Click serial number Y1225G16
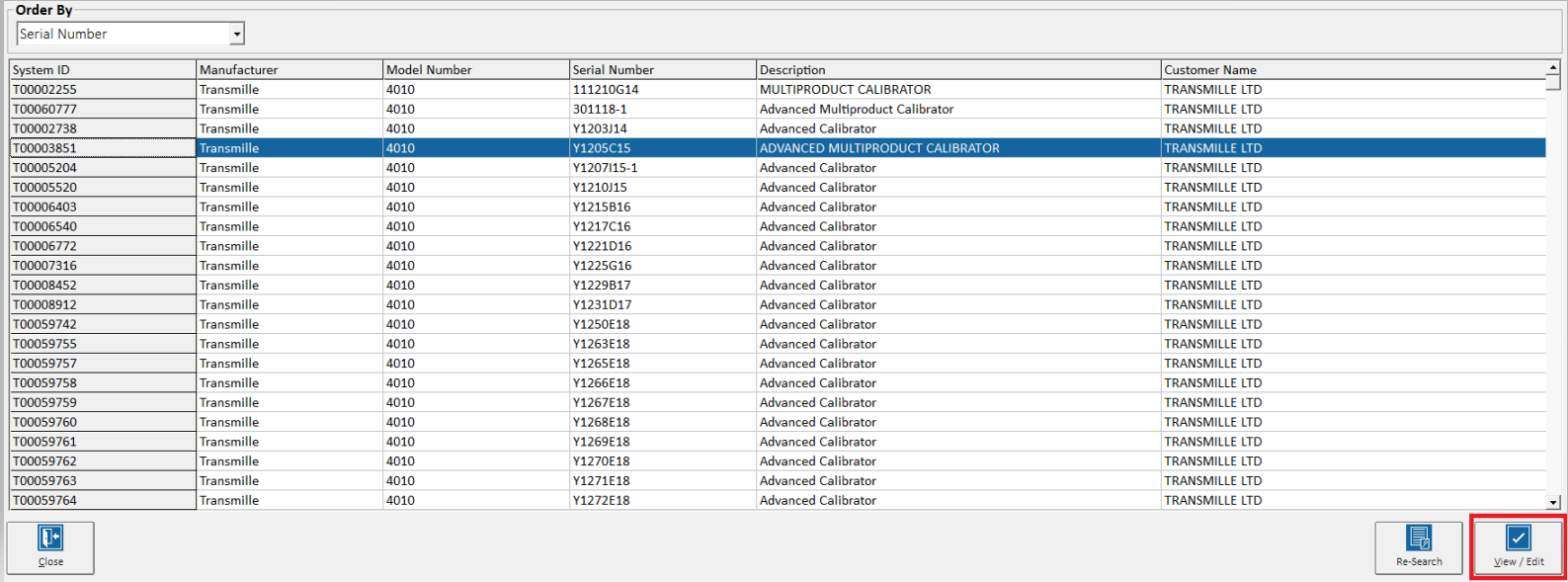The height and width of the screenshot is (582, 1568). click(603, 266)
